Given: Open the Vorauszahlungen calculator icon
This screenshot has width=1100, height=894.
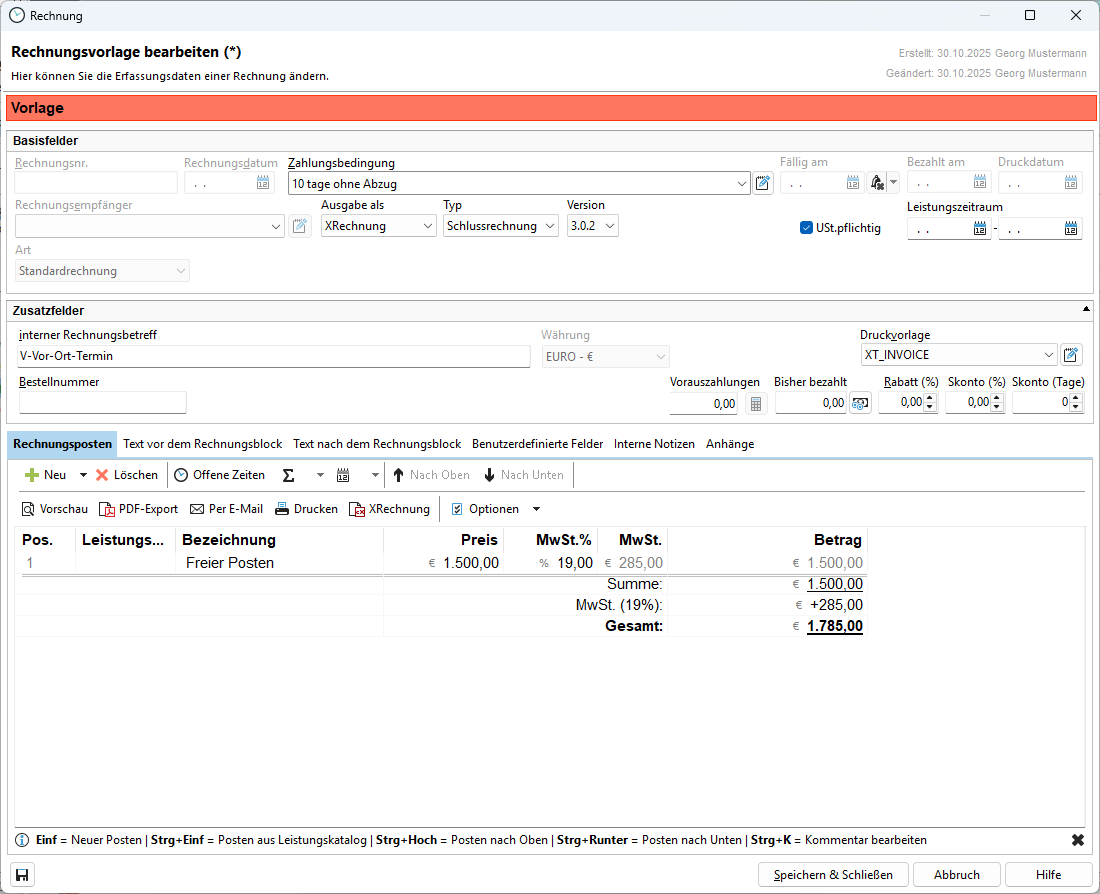Looking at the screenshot, I should (756, 403).
